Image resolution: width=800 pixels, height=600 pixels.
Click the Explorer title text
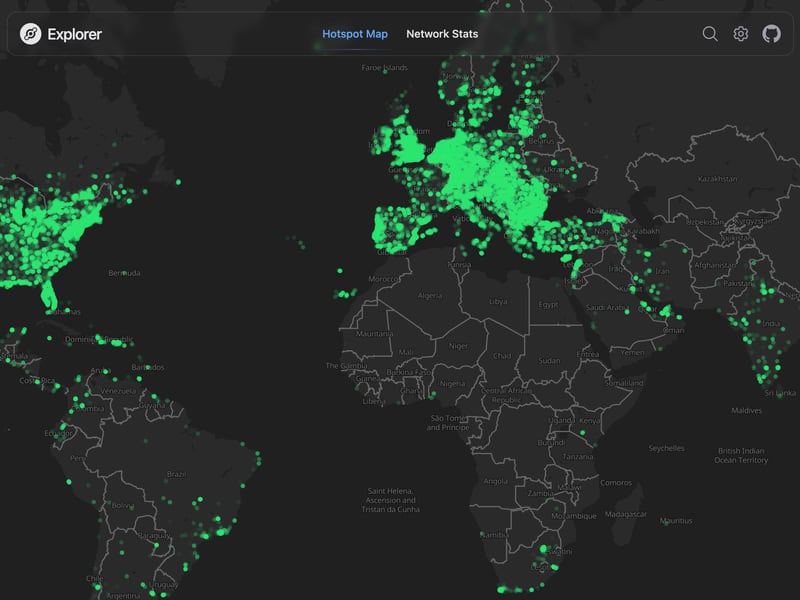pyautogui.click(x=75, y=34)
